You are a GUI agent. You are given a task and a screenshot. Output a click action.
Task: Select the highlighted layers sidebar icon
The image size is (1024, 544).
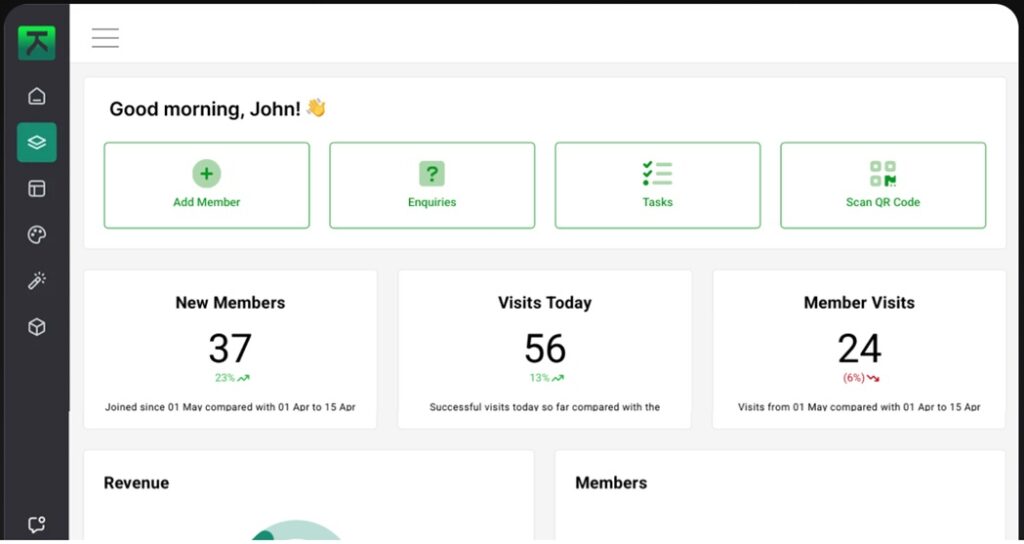37,142
